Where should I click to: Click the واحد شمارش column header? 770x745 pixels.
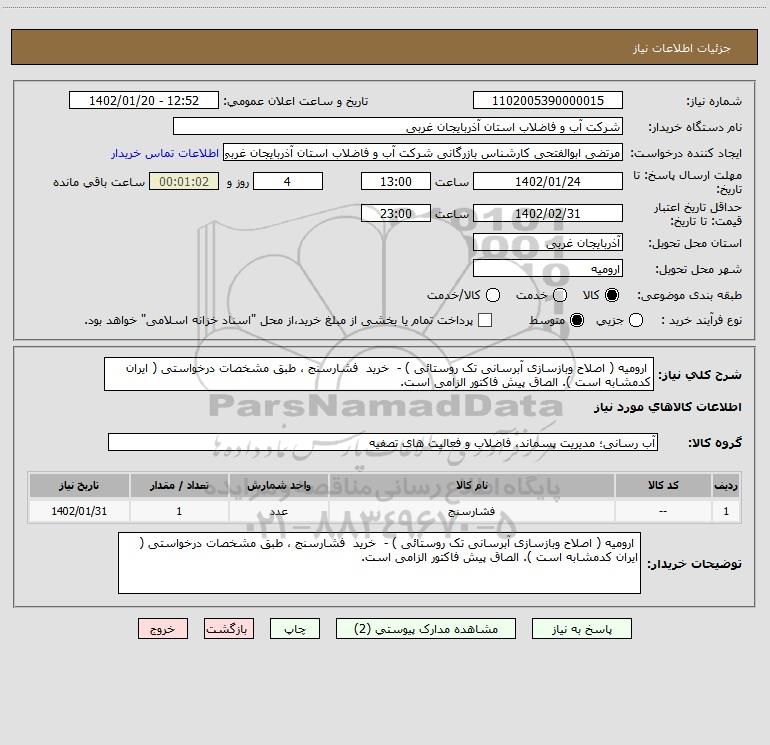[x=278, y=486]
